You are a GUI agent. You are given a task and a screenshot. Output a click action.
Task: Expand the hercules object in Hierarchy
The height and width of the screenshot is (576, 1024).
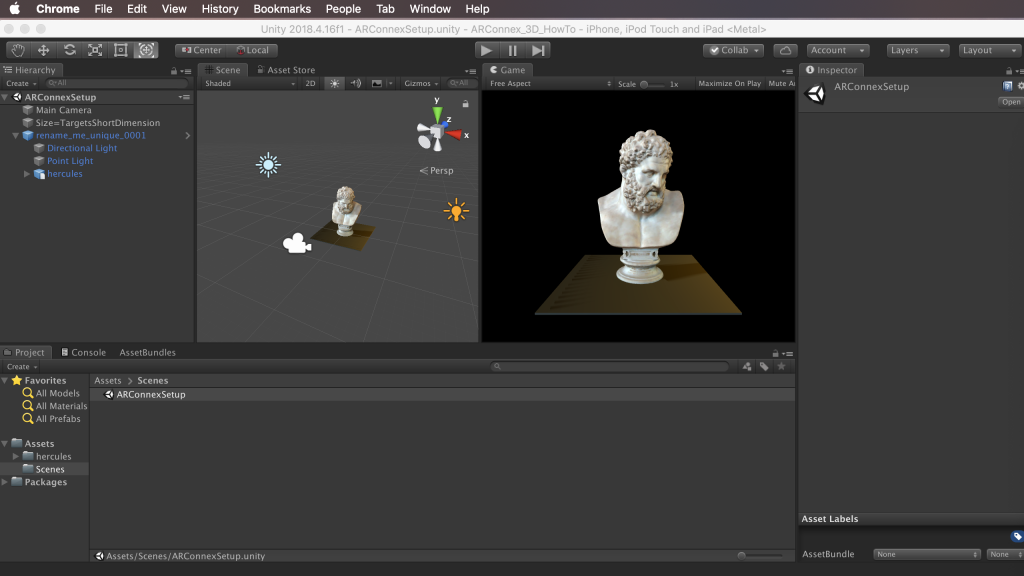click(27, 174)
